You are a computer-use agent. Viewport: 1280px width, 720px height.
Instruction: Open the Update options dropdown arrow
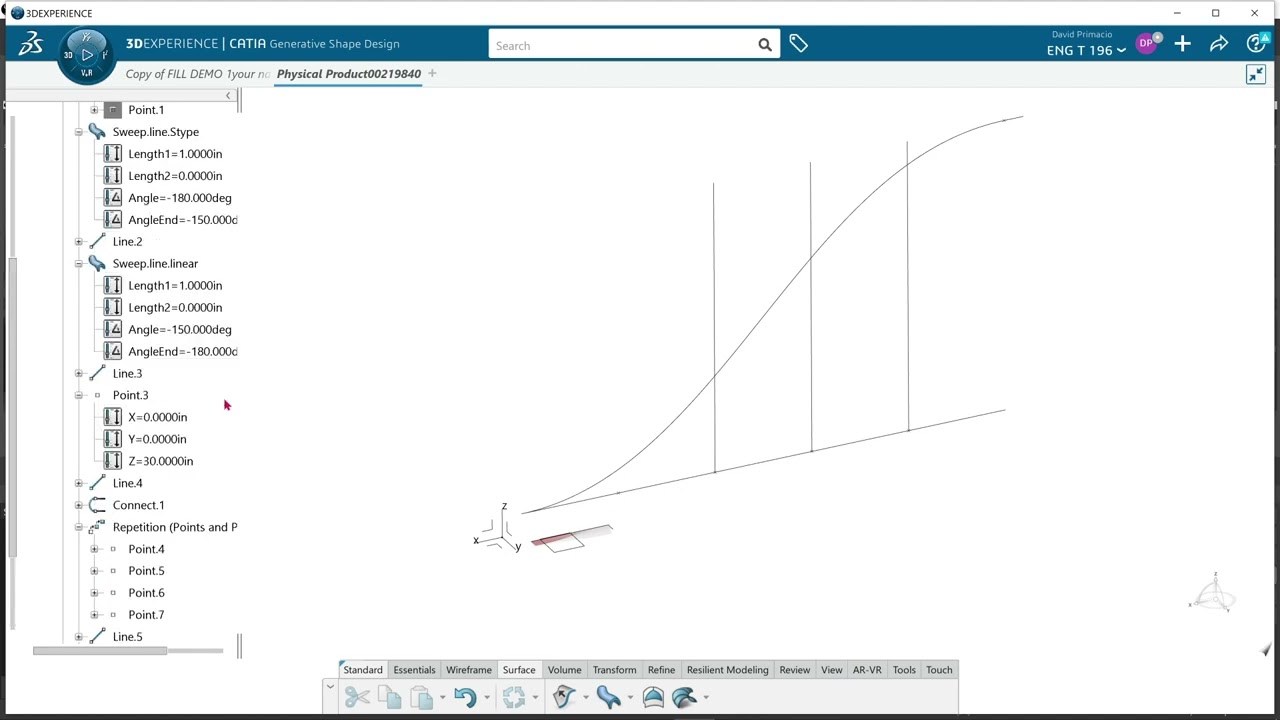[x=534, y=698]
